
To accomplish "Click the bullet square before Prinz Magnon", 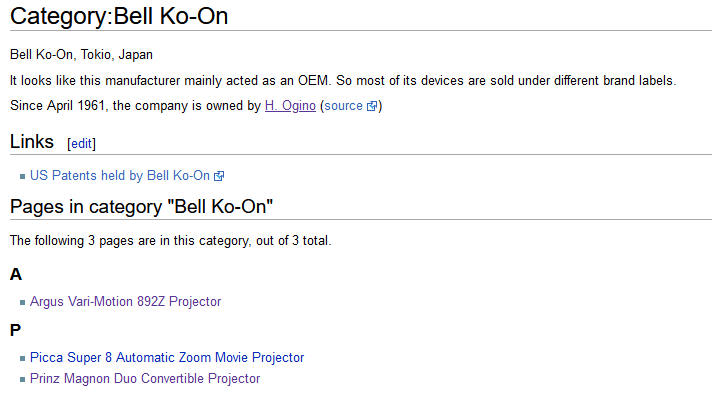I will pos(23,379).
